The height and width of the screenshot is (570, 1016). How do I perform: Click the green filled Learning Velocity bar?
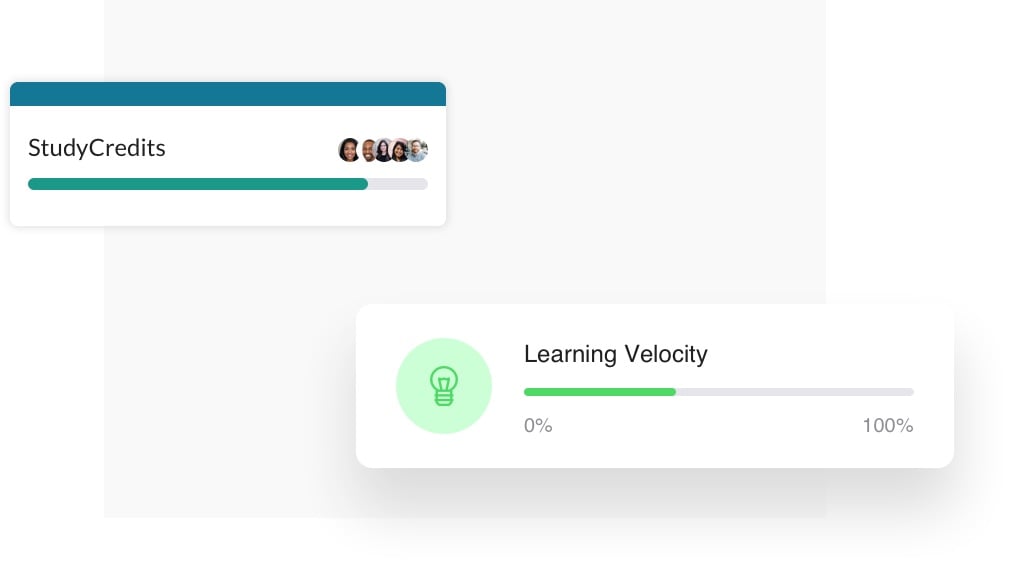pyautogui.click(x=599, y=392)
